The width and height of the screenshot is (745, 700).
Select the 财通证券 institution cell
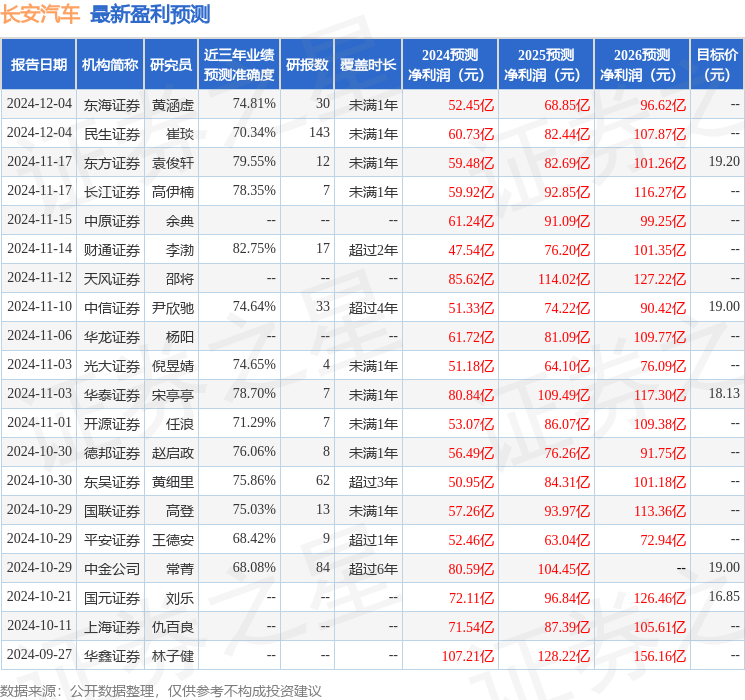tap(112, 250)
